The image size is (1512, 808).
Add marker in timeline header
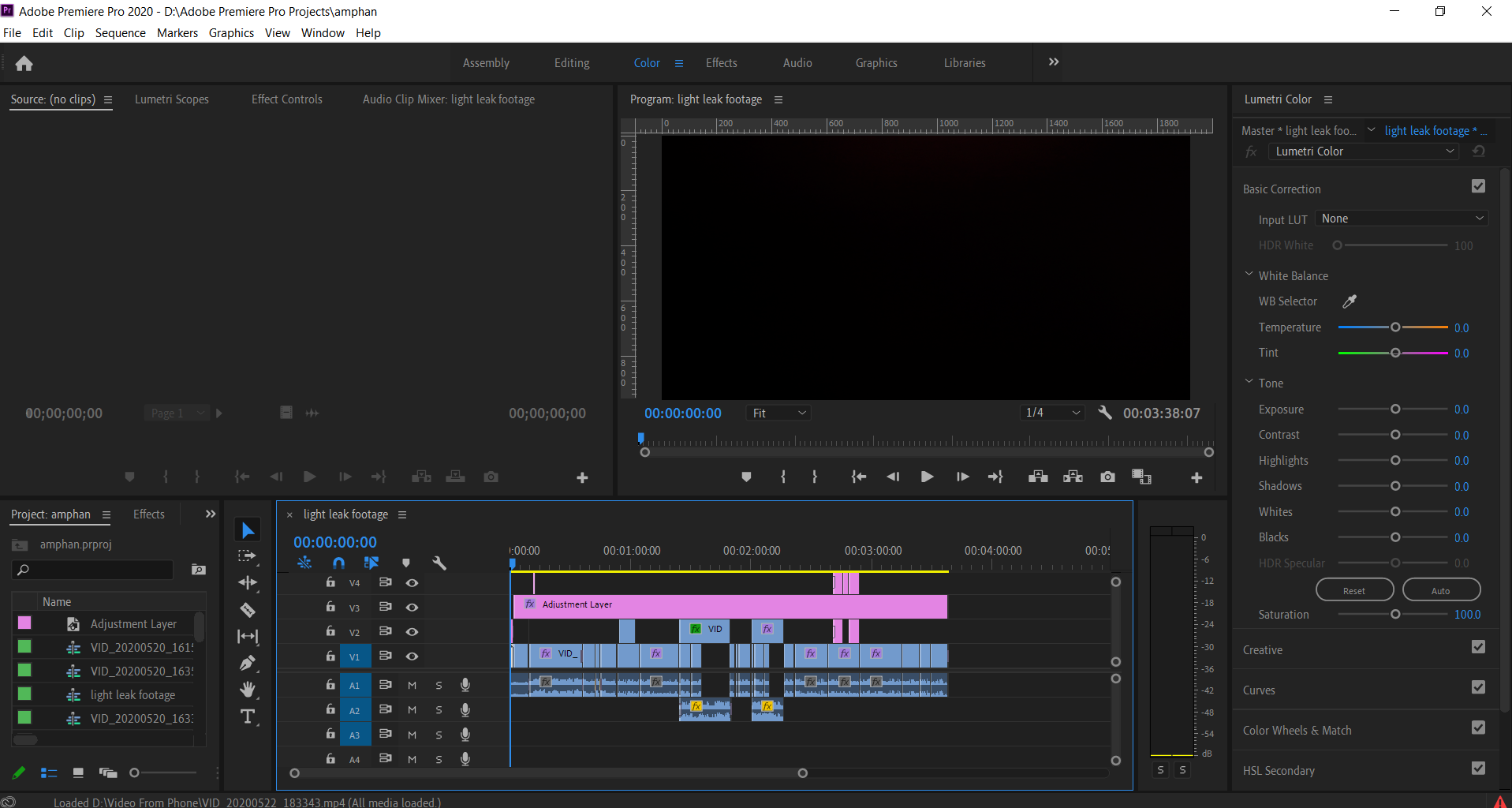(406, 563)
